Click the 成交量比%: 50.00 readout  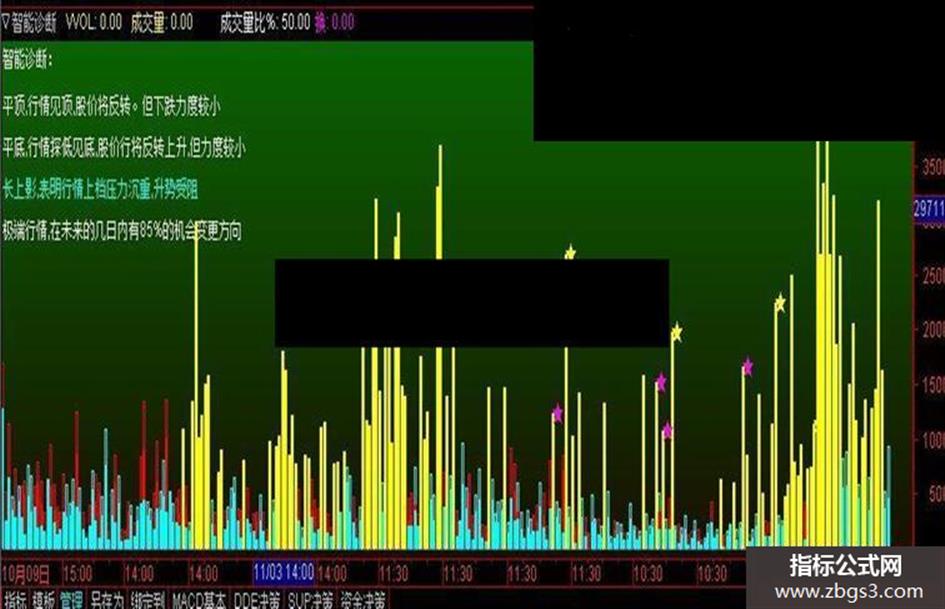265,23
